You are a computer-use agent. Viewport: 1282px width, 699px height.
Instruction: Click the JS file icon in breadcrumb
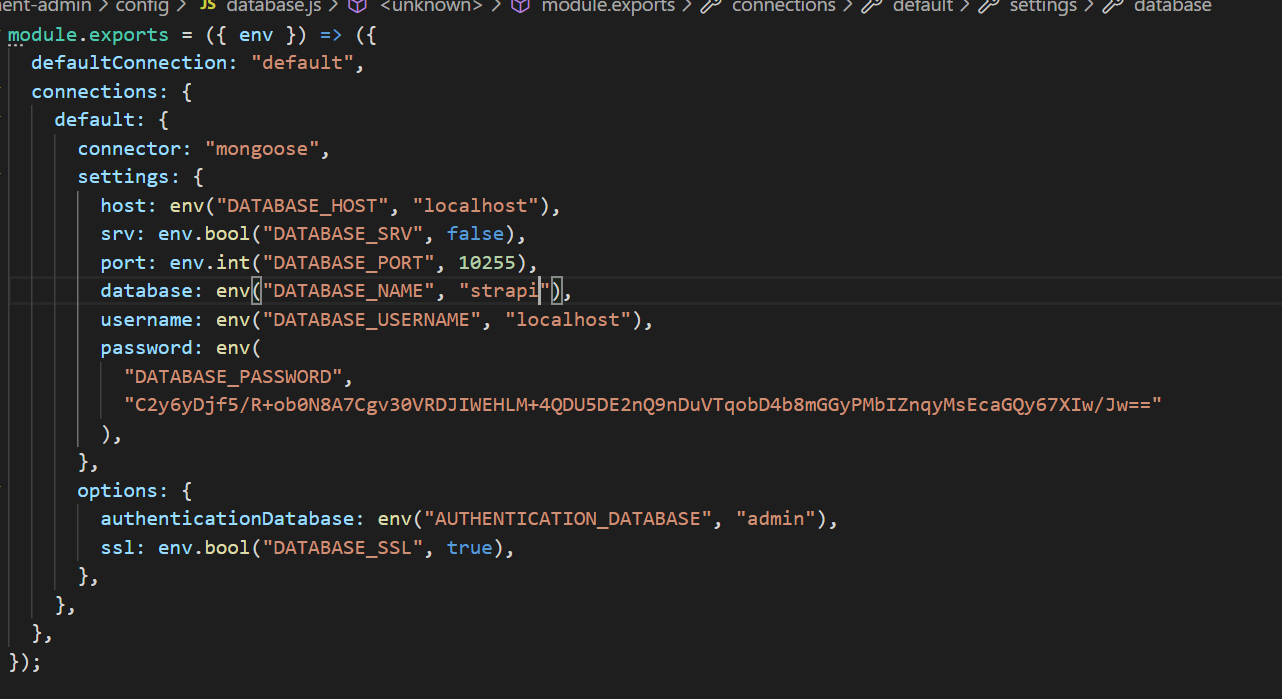click(x=209, y=6)
